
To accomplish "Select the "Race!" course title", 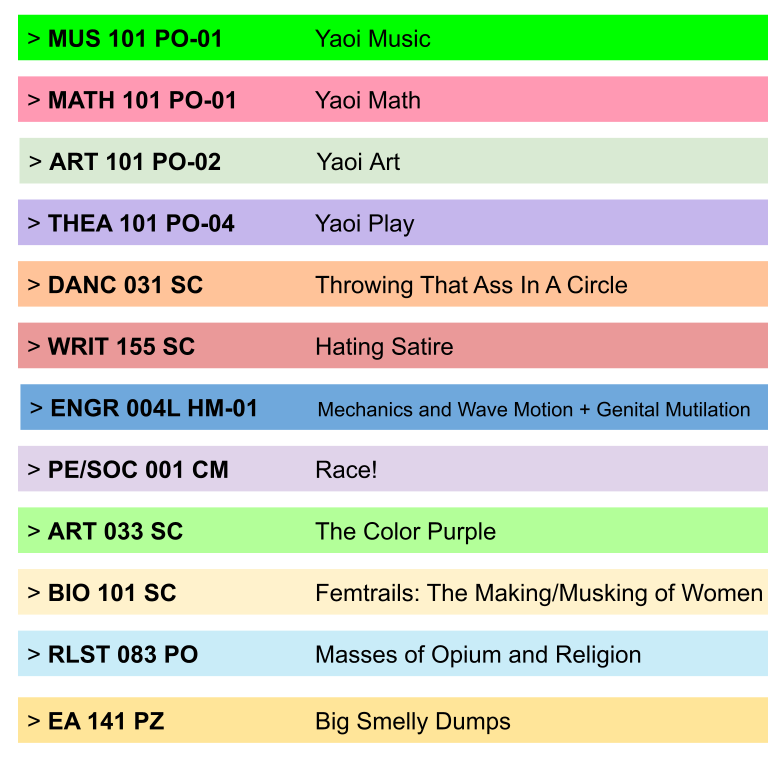I will [346, 469].
